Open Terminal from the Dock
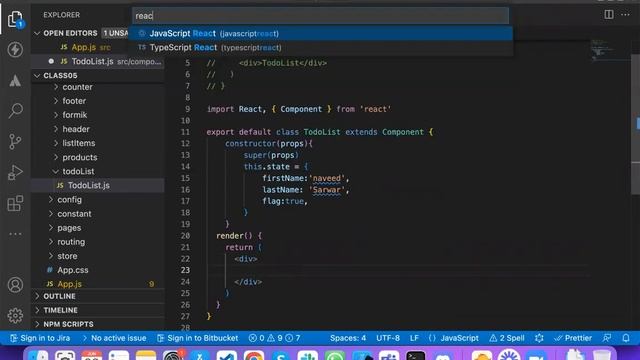This screenshot has height=360, width=640. [416, 356]
